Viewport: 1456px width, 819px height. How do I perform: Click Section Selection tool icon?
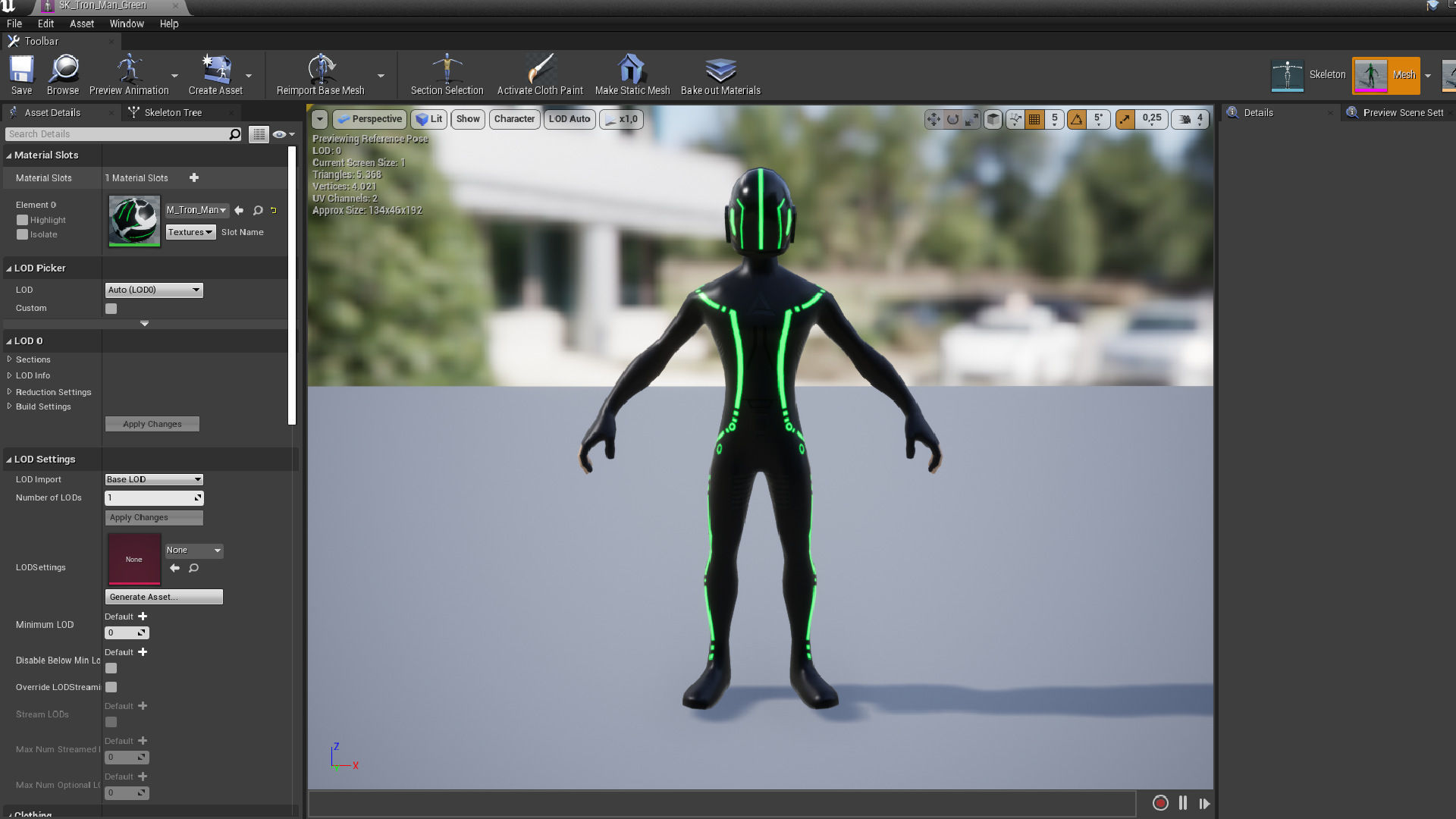pyautogui.click(x=447, y=70)
